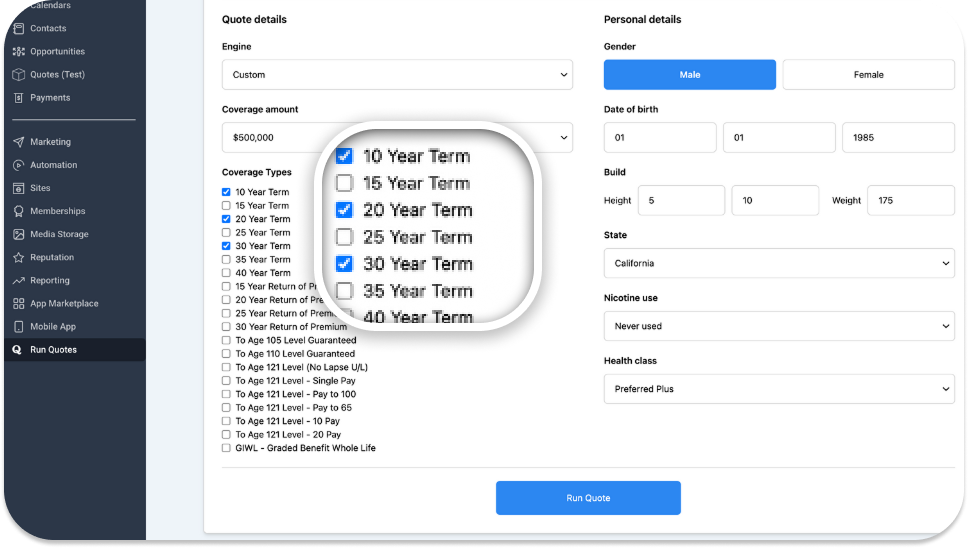Open the Contacts menu item
The width and height of the screenshot is (968, 548).
74,28
